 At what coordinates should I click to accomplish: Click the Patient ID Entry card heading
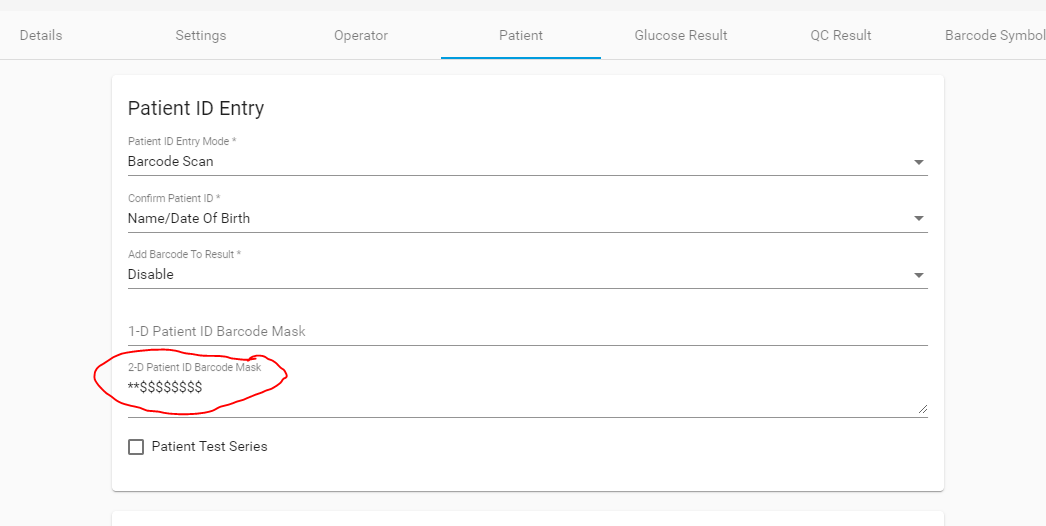tap(196, 108)
